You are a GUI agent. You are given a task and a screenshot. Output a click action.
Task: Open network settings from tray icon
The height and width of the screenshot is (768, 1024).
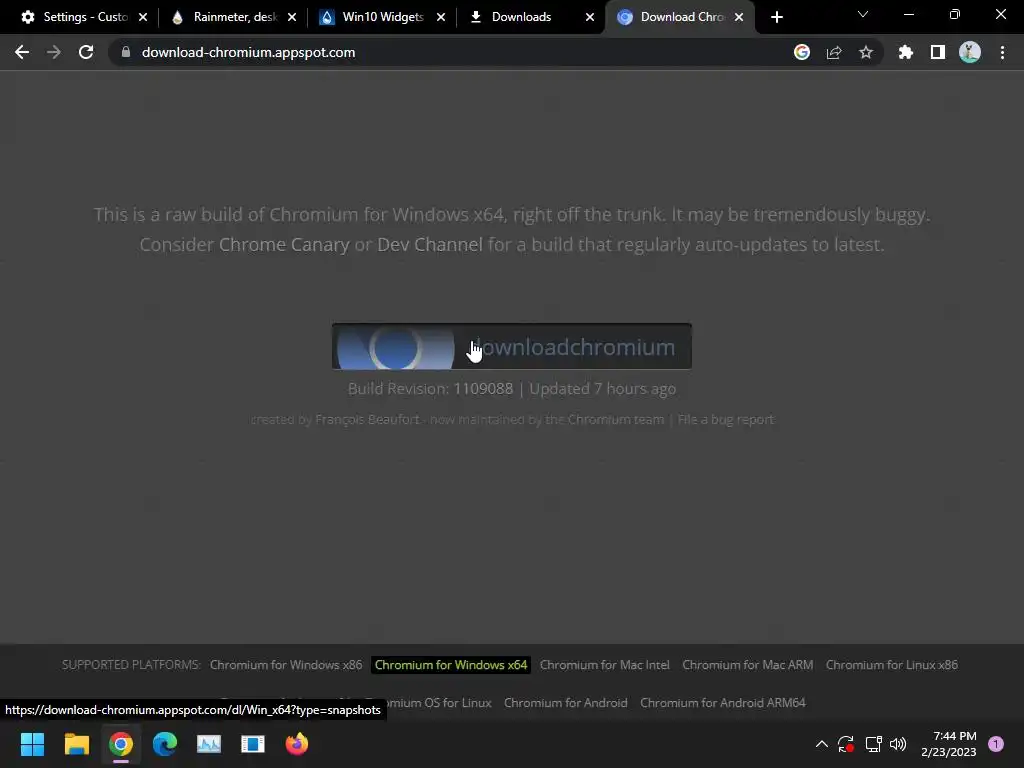873,744
